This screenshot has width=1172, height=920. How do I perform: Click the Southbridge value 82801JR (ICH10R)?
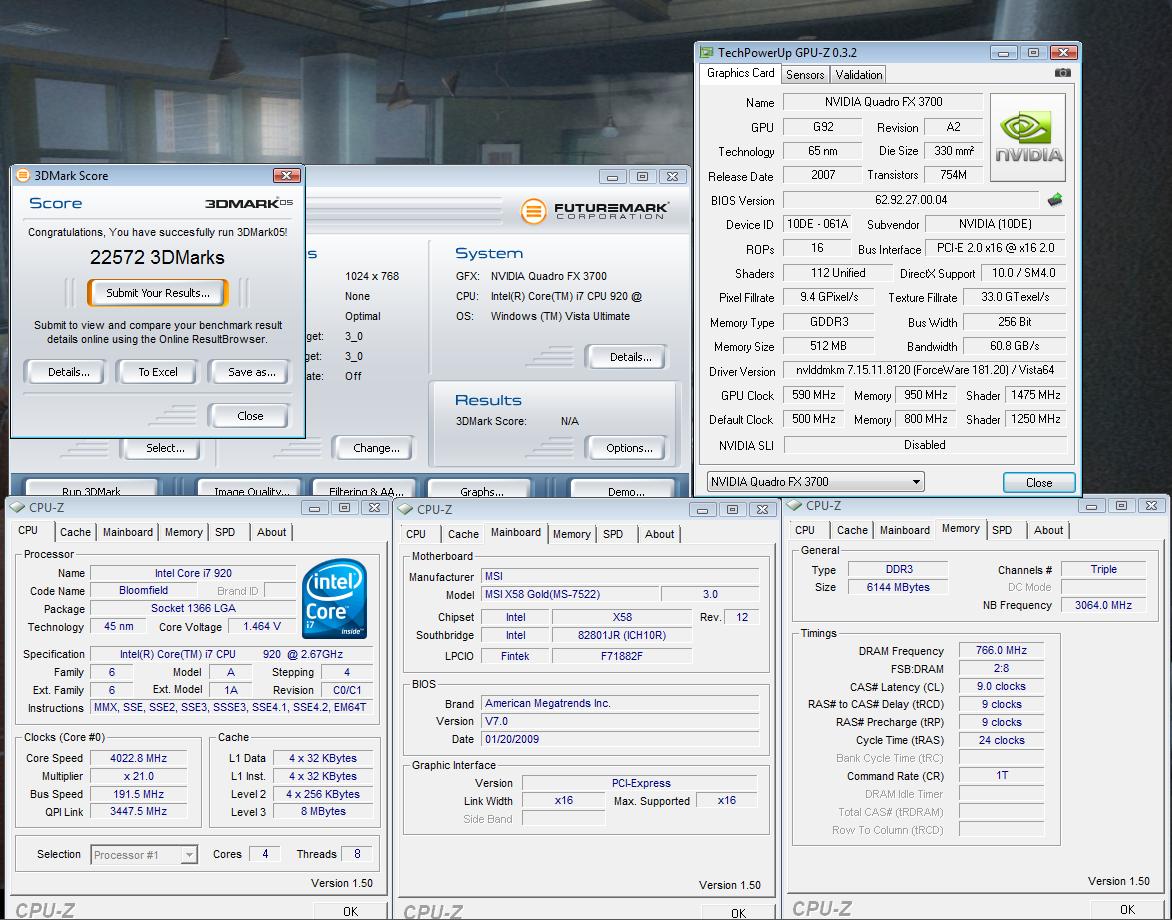(622, 636)
